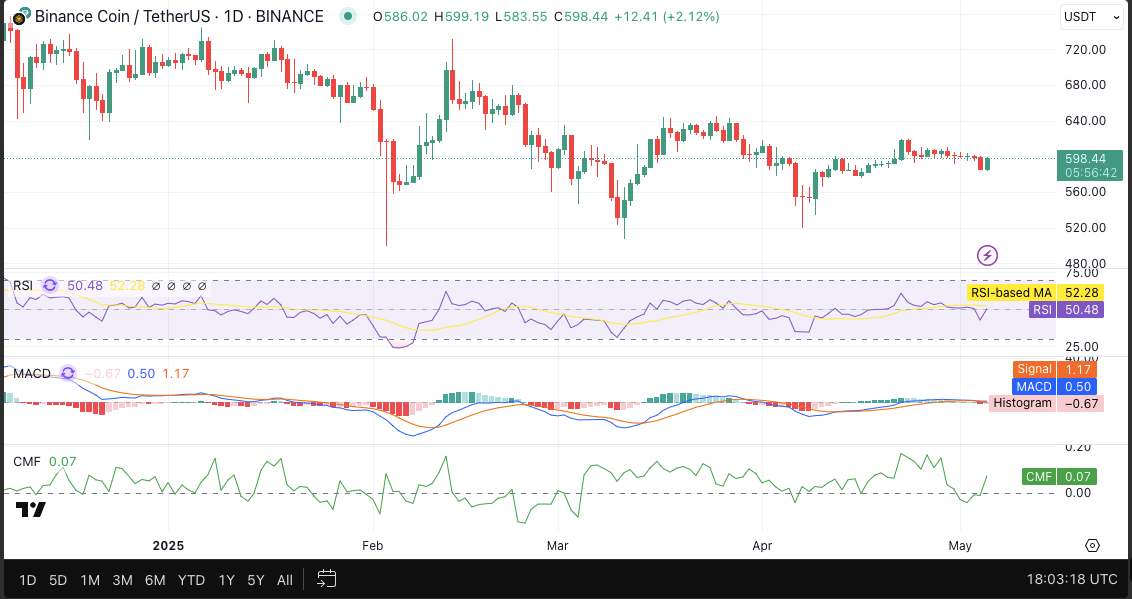This screenshot has height=599, width=1132.
Task: Select the 3M time range
Action: (x=122, y=580)
